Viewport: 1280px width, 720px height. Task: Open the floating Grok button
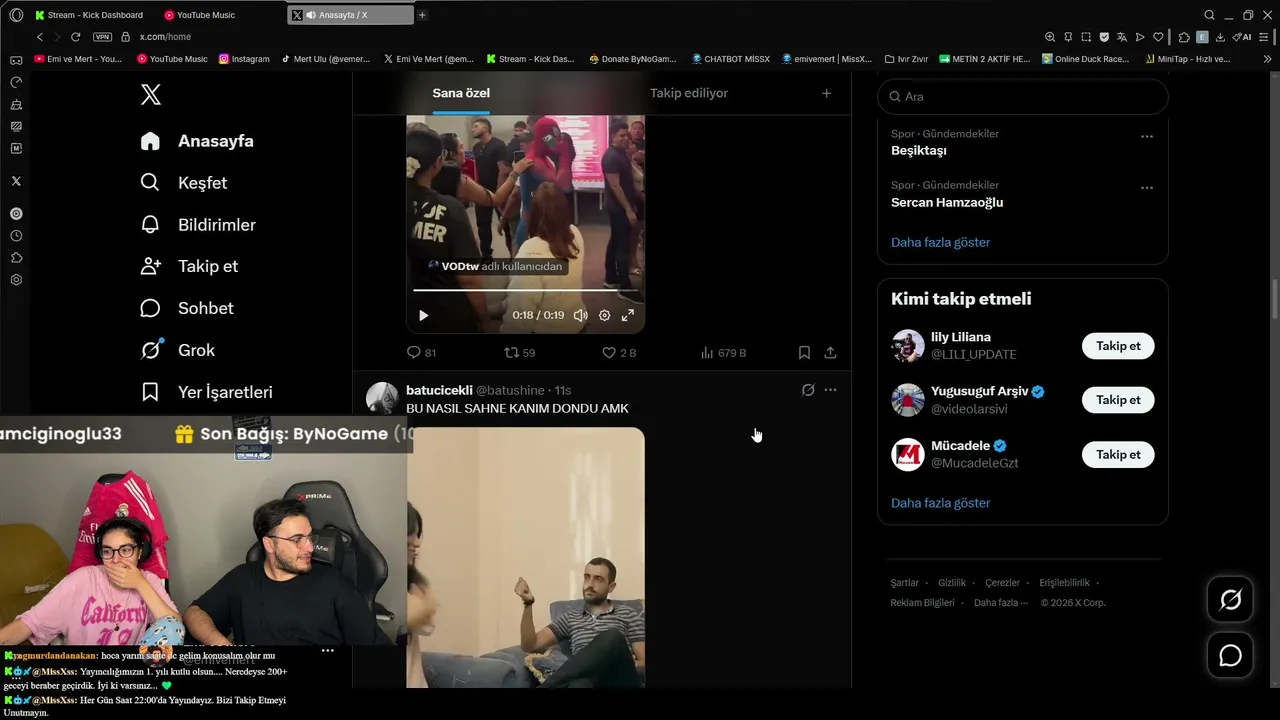(1230, 600)
